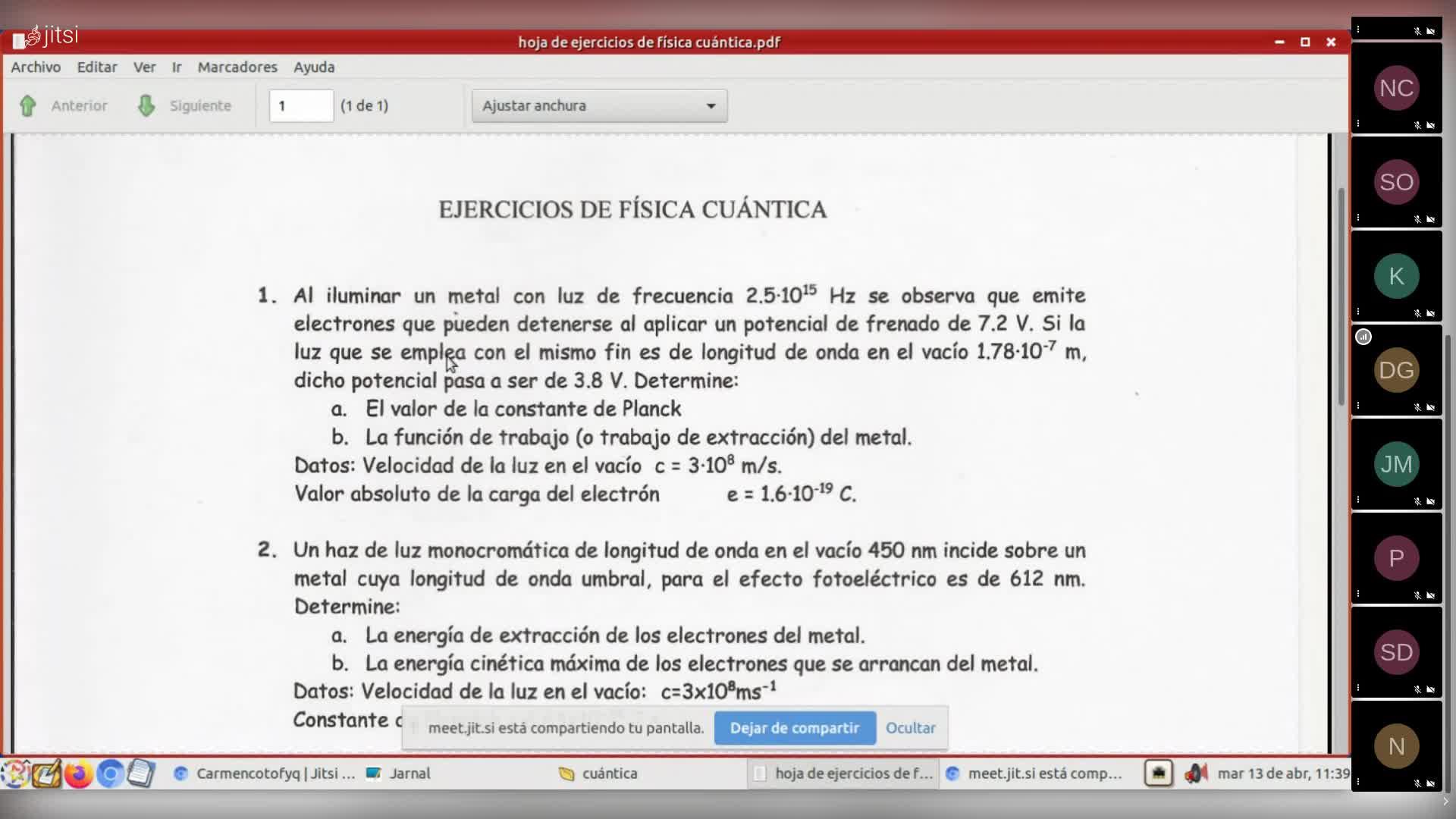Open the Archivo menu
Screen dimensions: 1456x819
tap(36, 67)
